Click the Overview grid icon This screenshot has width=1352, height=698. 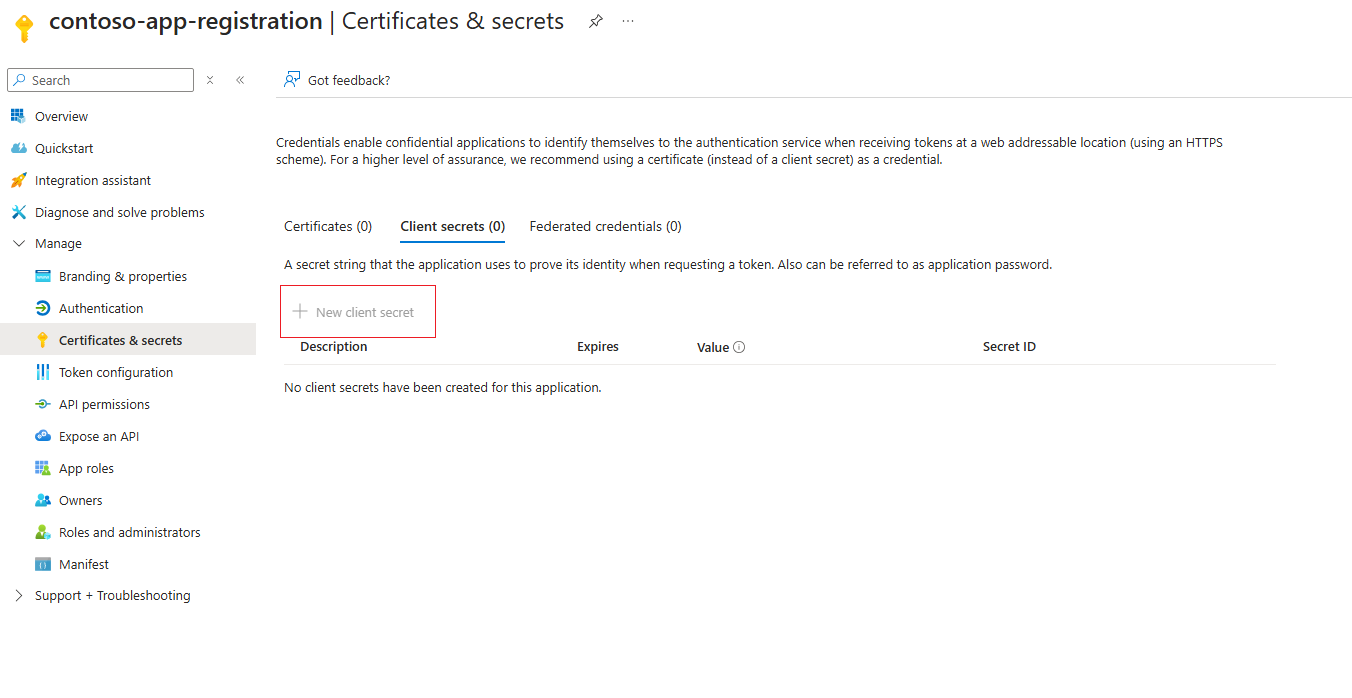pyautogui.click(x=18, y=116)
